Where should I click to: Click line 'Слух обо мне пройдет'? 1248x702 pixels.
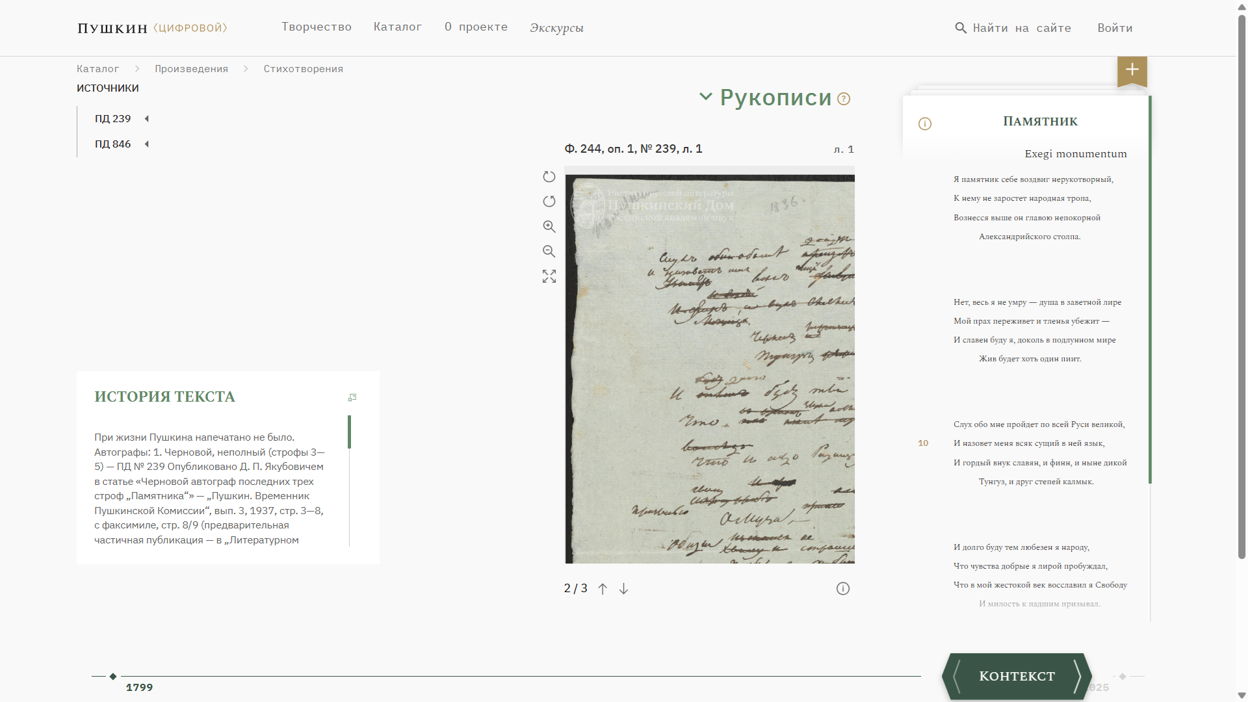pos(1039,424)
